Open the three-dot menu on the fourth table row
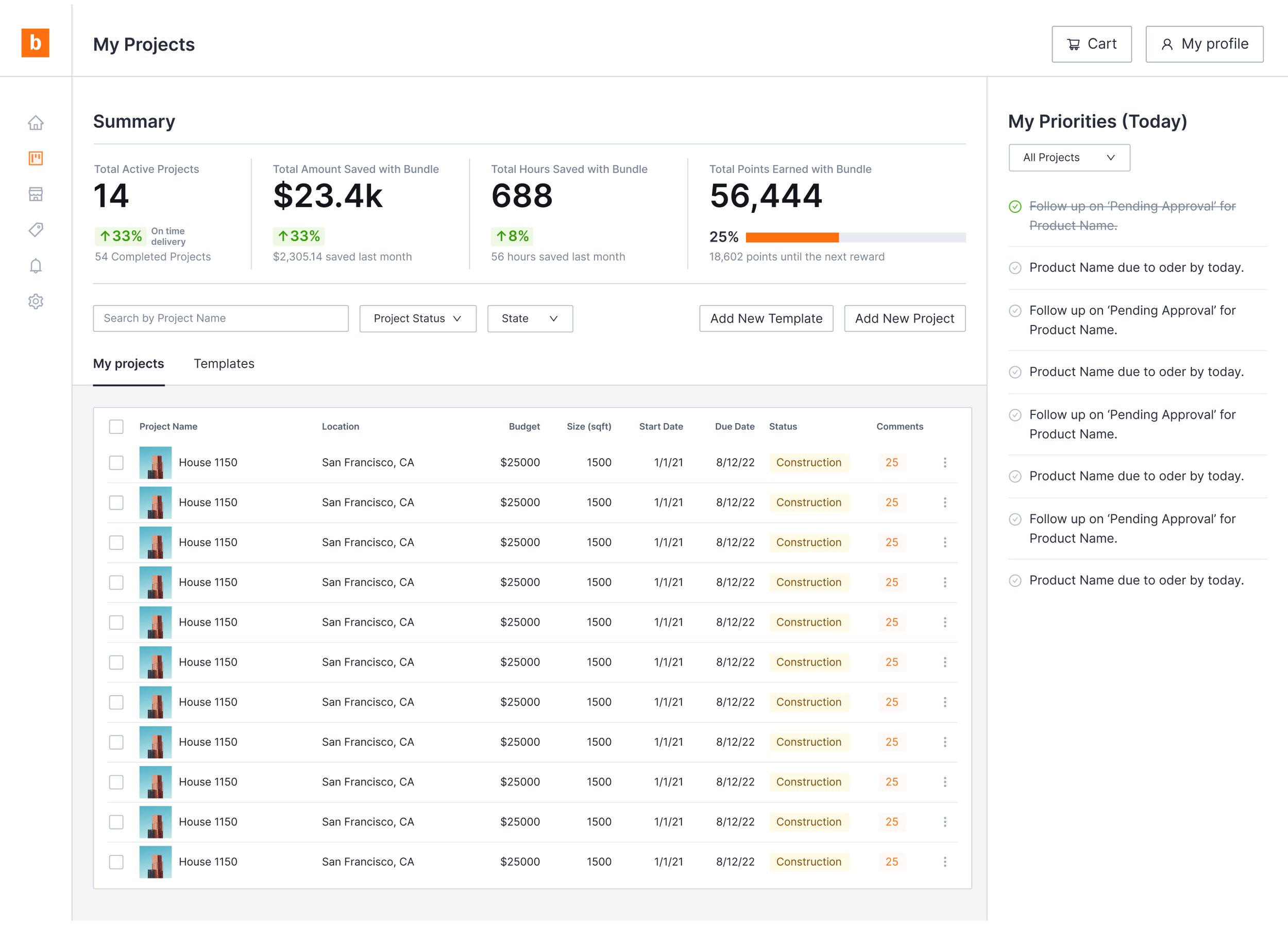The image size is (1288, 925). pyautogui.click(x=944, y=582)
